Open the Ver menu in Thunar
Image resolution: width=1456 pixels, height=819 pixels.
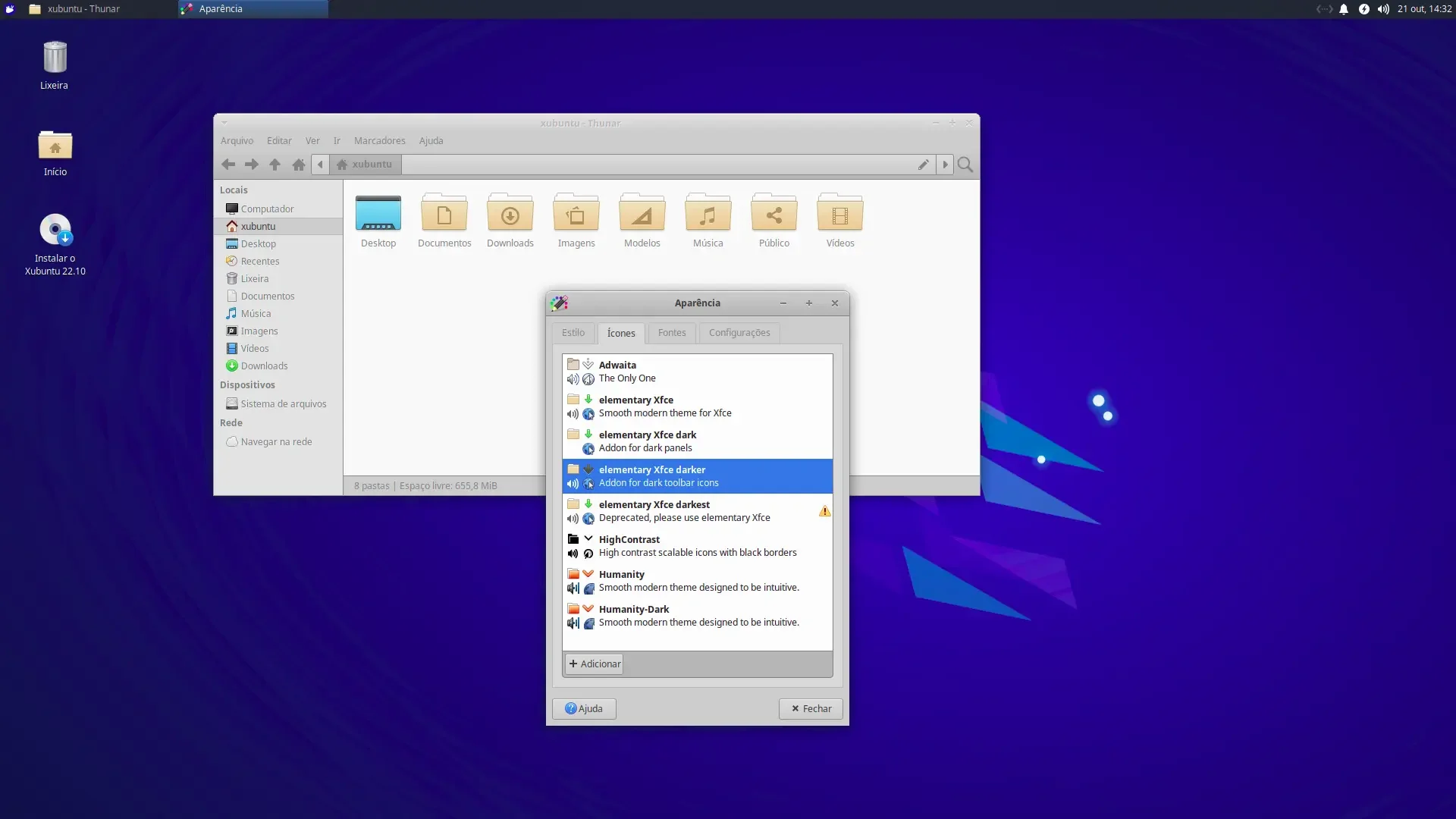click(x=312, y=141)
